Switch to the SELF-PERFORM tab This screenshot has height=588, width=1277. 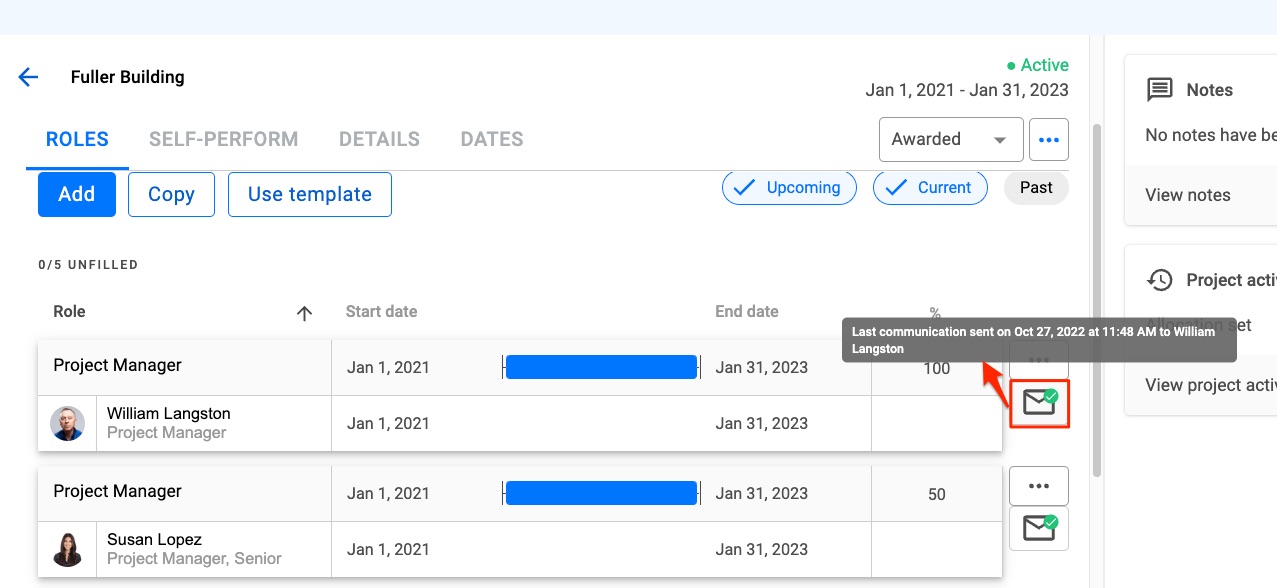point(224,140)
